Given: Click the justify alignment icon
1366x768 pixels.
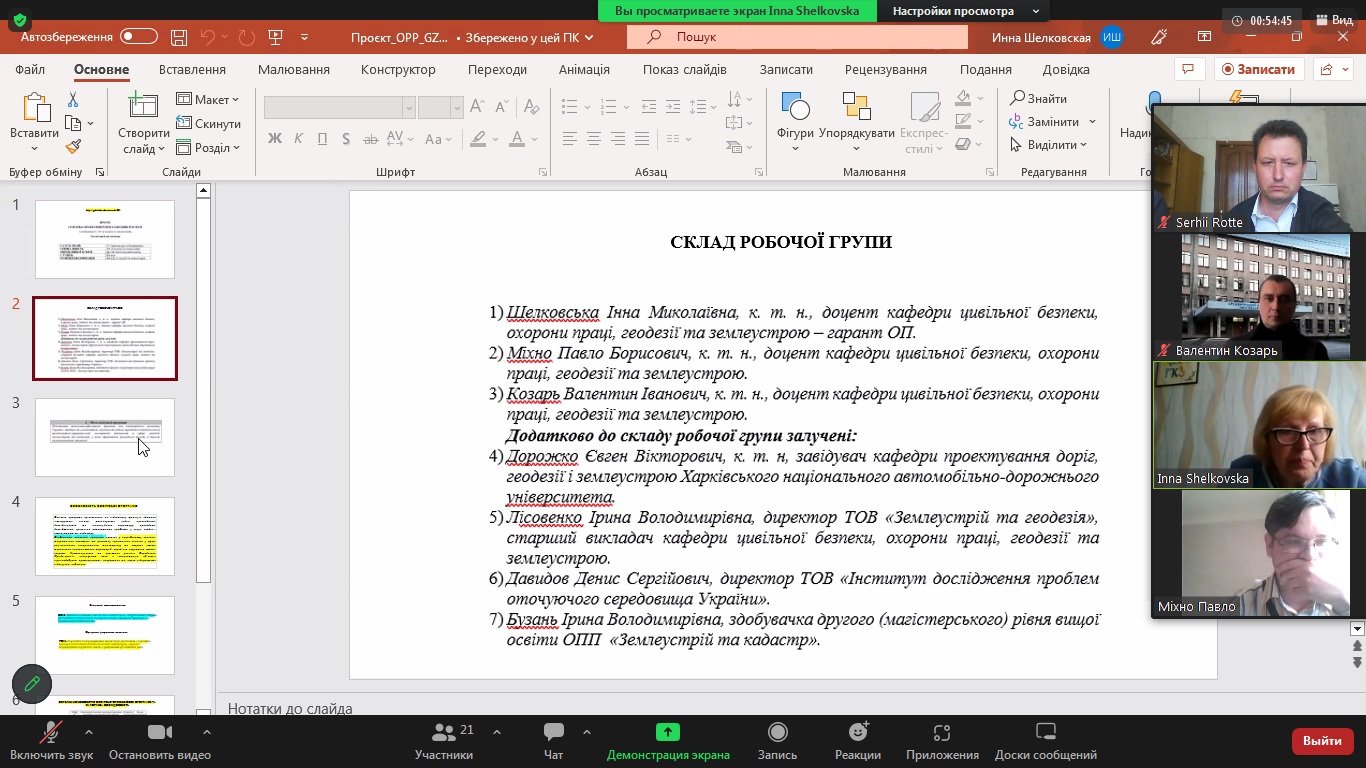Looking at the screenshot, I should pyautogui.click(x=642, y=138).
